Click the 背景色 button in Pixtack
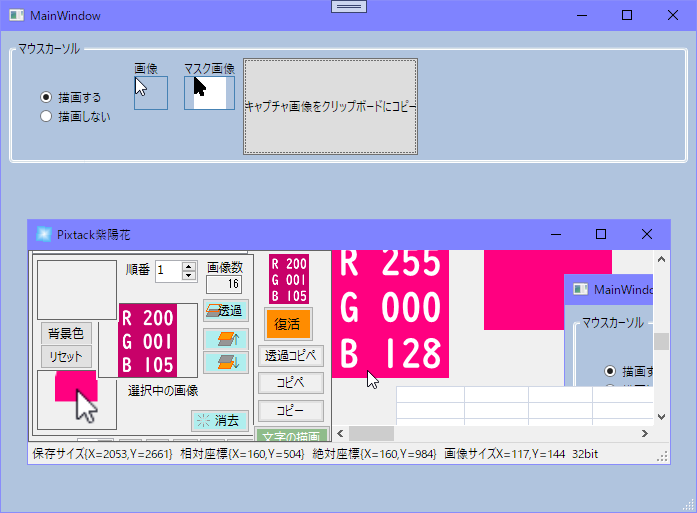 pyautogui.click(x=66, y=333)
